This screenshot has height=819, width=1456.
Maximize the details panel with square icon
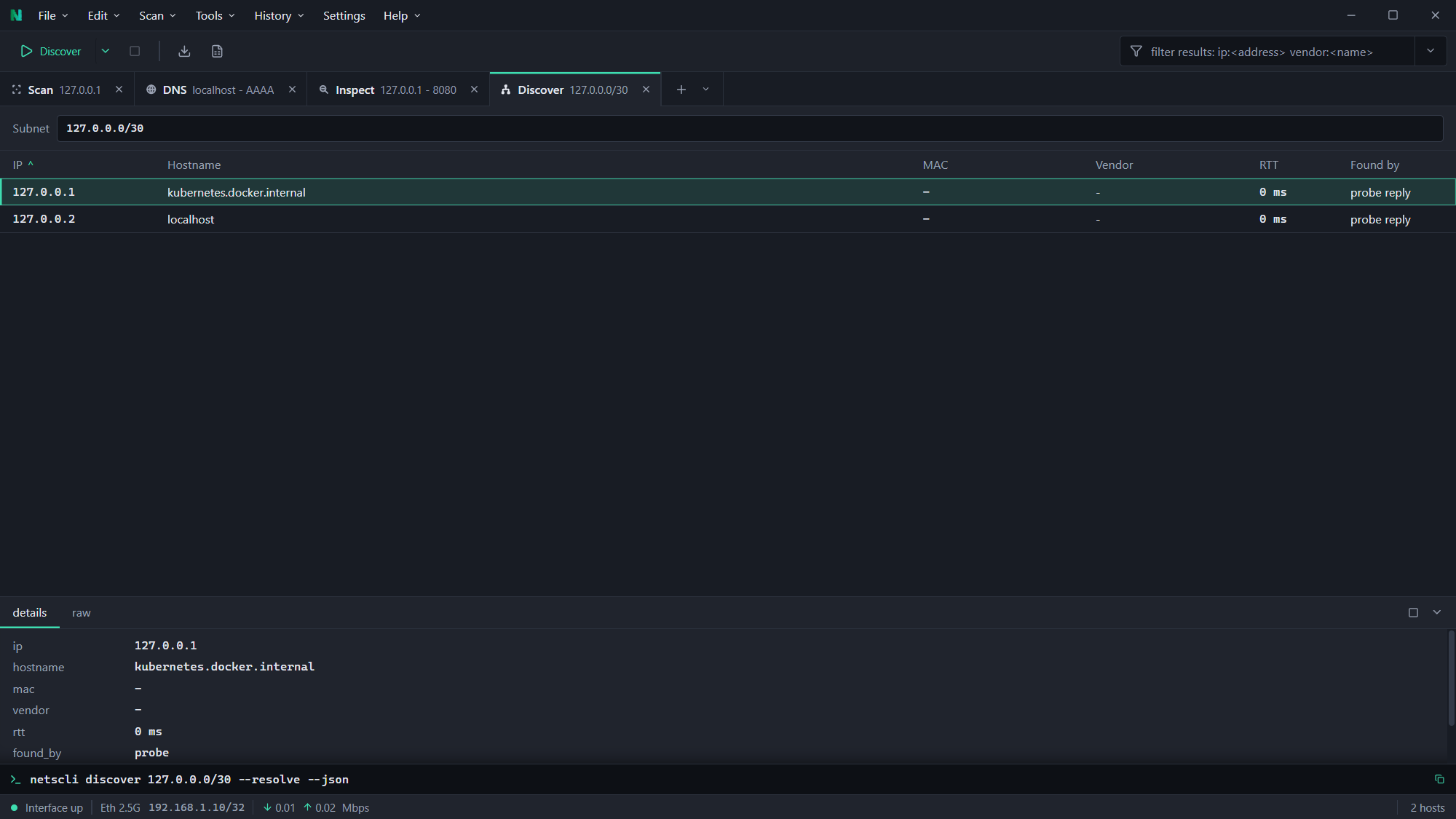pos(1413,612)
